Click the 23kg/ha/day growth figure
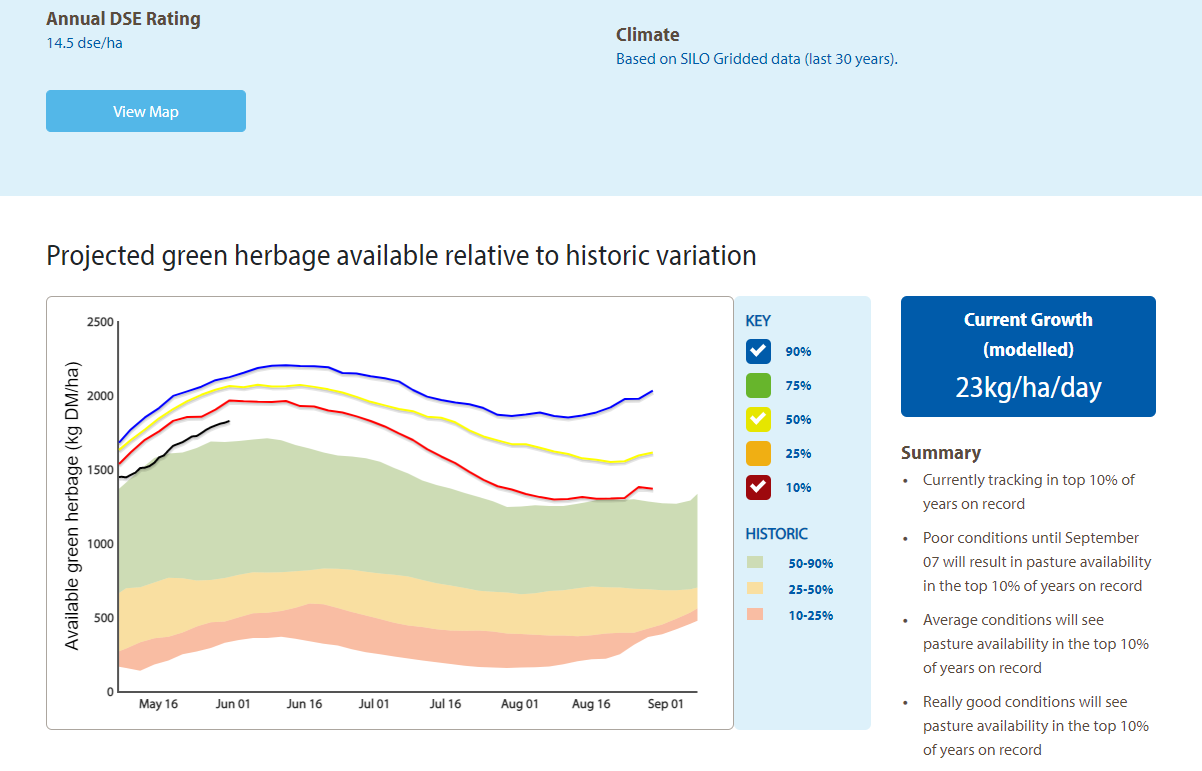Image resolution: width=1202 pixels, height=771 pixels. click(1028, 388)
